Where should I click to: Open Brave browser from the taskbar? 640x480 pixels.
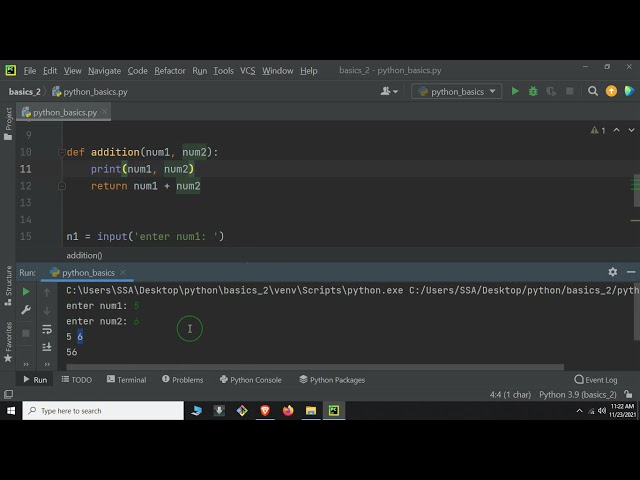tap(265, 411)
